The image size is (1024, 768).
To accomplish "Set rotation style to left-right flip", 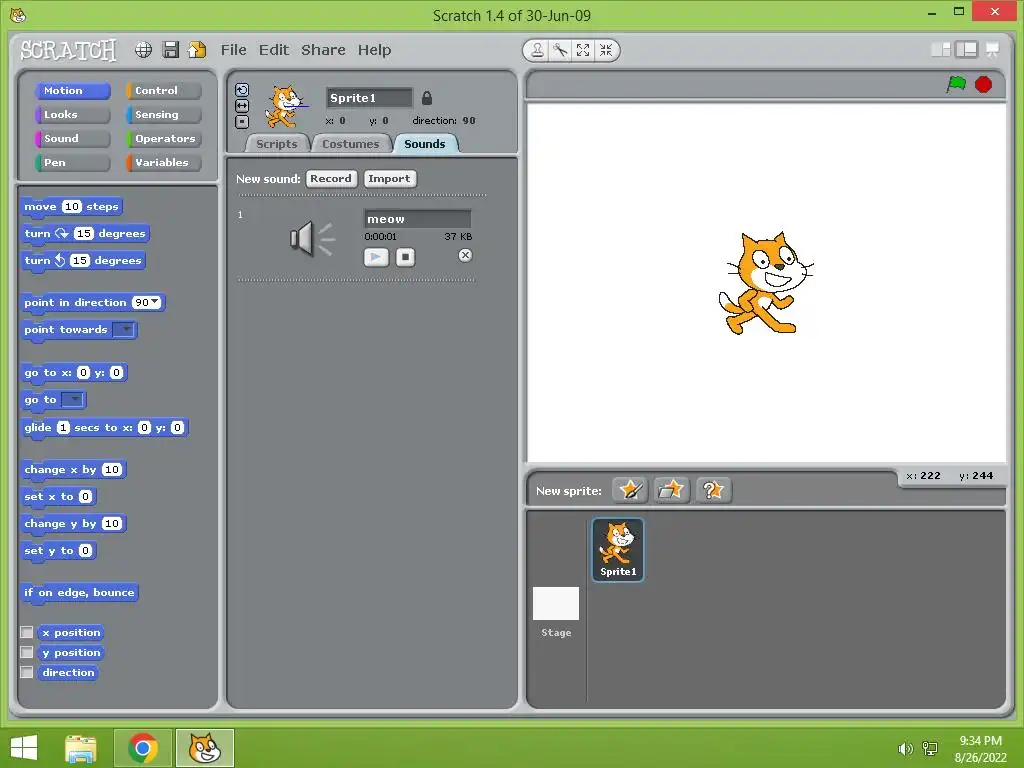I will (x=242, y=105).
